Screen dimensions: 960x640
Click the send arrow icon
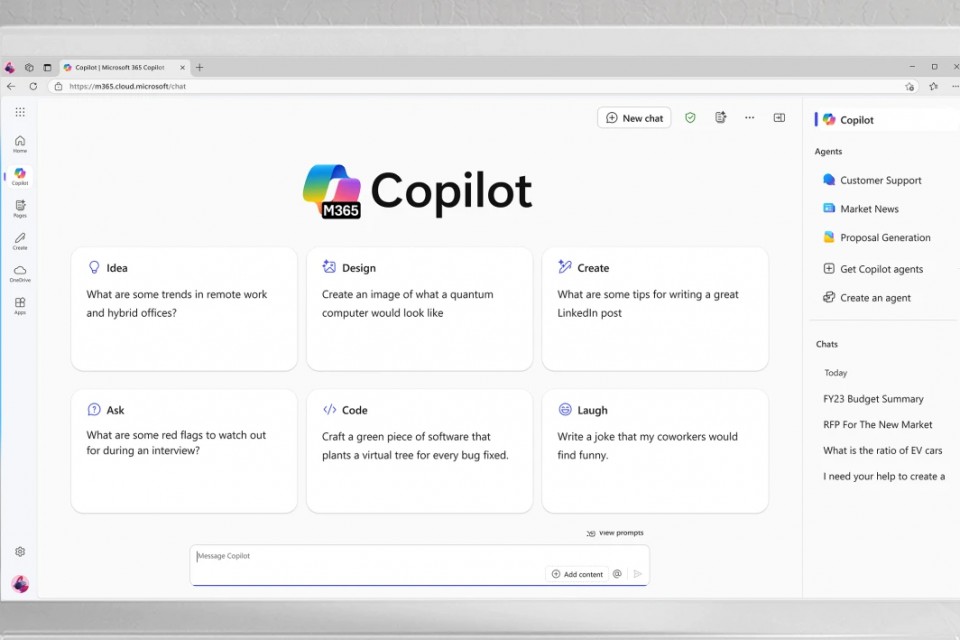(637, 574)
